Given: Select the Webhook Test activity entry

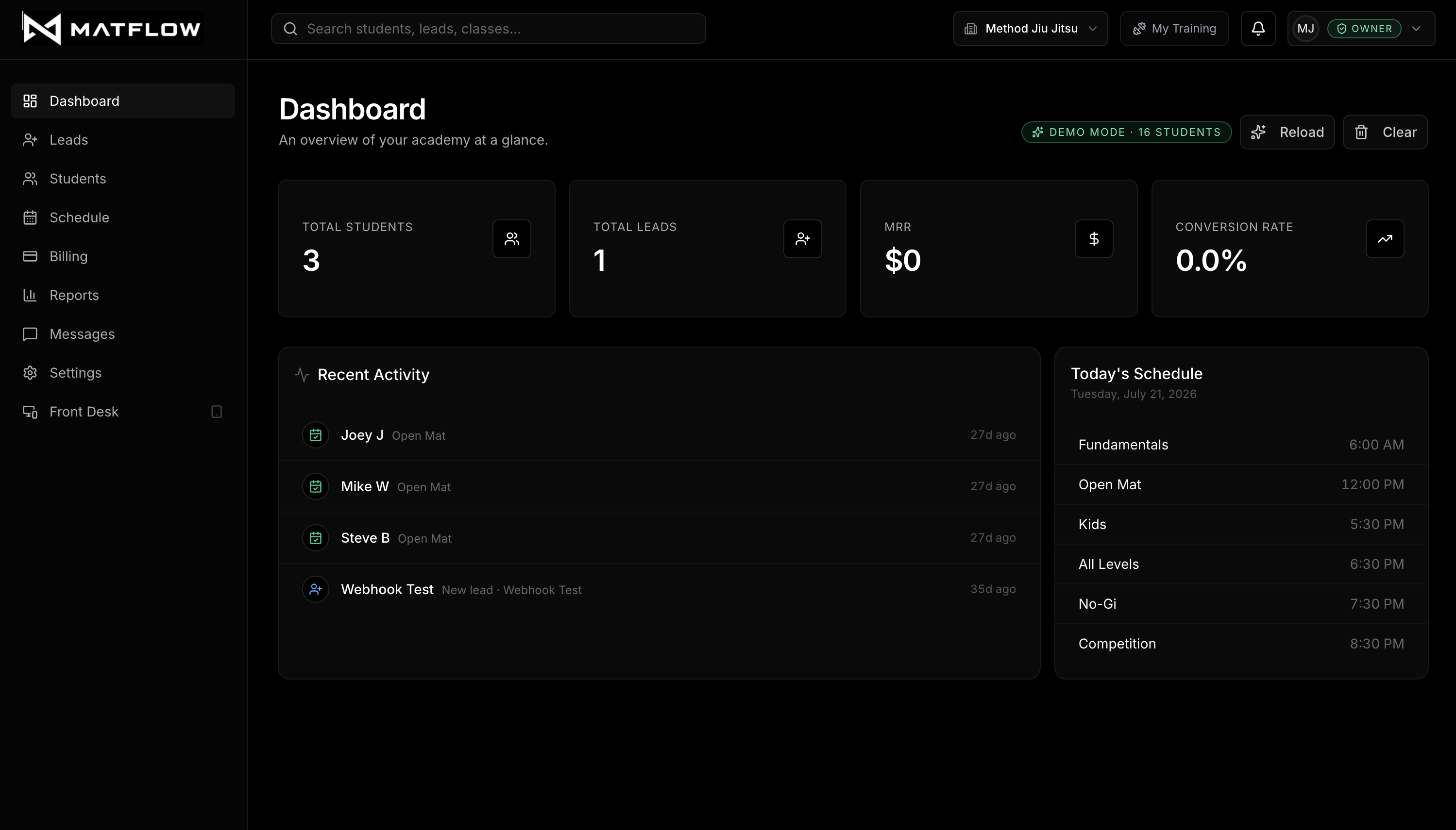Looking at the screenshot, I should point(659,589).
